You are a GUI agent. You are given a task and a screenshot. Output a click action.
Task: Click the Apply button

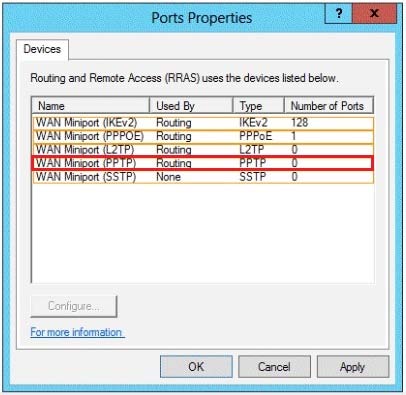coord(353,367)
